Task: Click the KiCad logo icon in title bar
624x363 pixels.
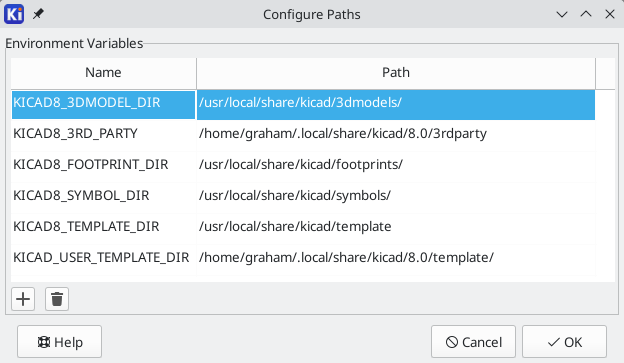Action: click(x=14, y=14)
